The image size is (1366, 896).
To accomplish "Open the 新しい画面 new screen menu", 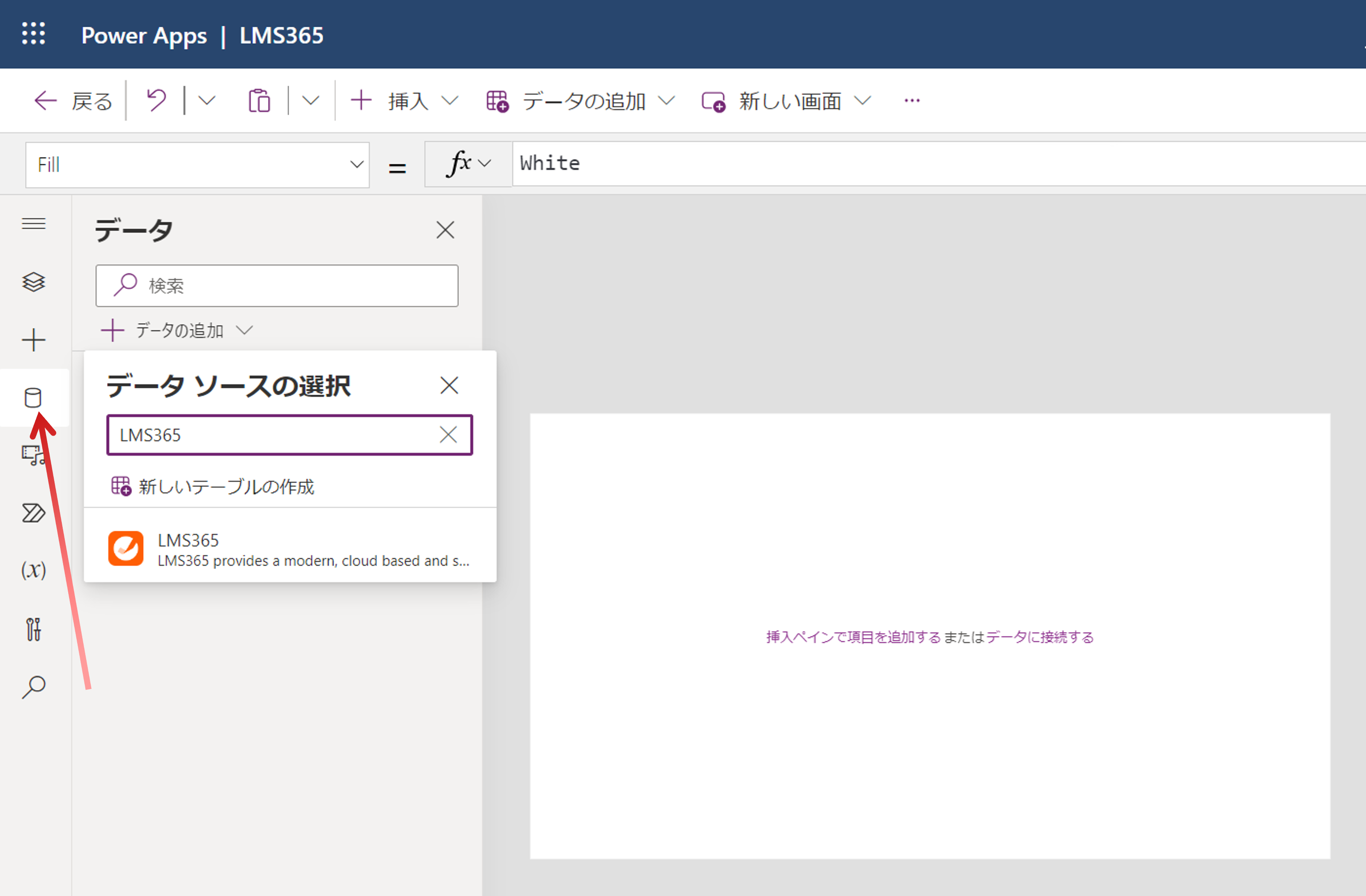I will pyautogui.click(x=786, y=101).
